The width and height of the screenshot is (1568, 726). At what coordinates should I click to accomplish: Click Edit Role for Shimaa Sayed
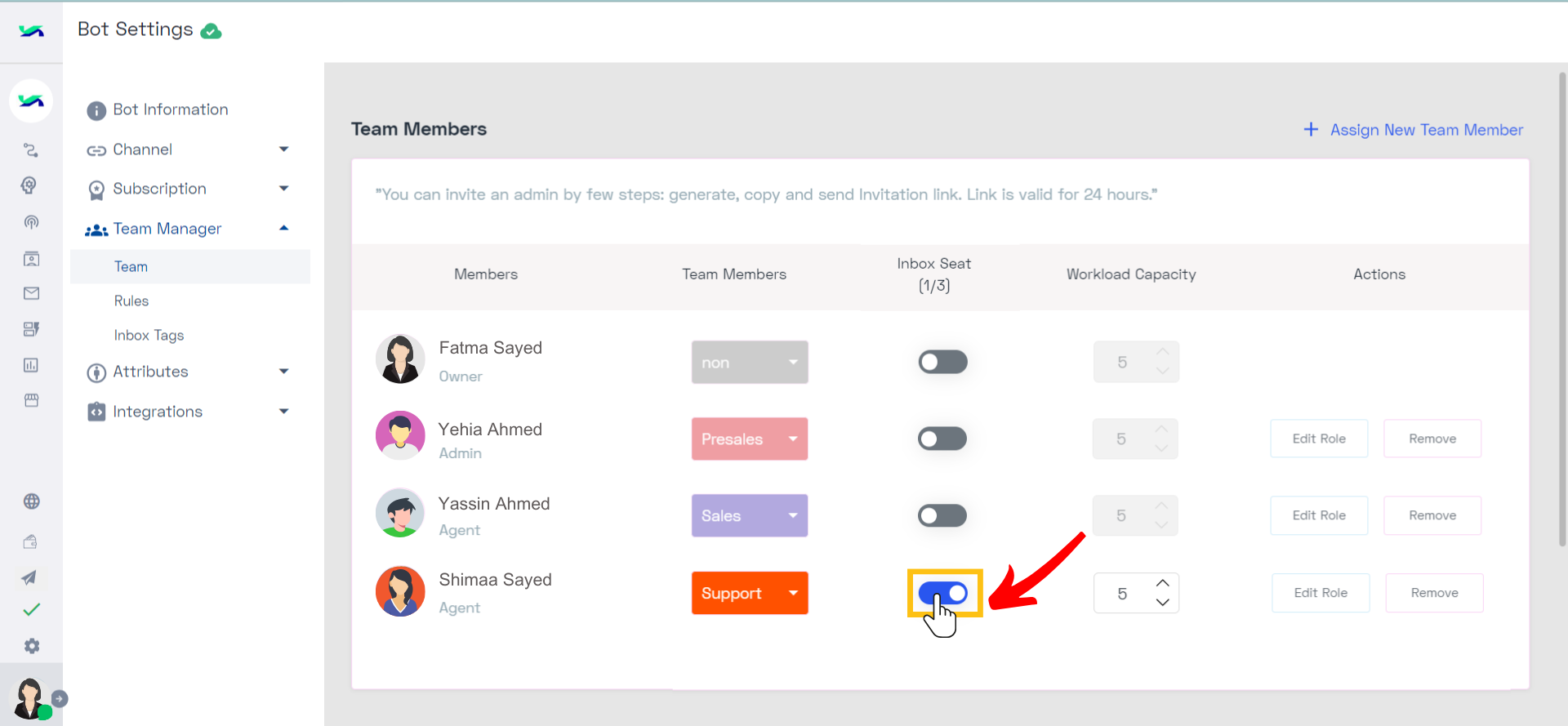(x=1321, y=593)
